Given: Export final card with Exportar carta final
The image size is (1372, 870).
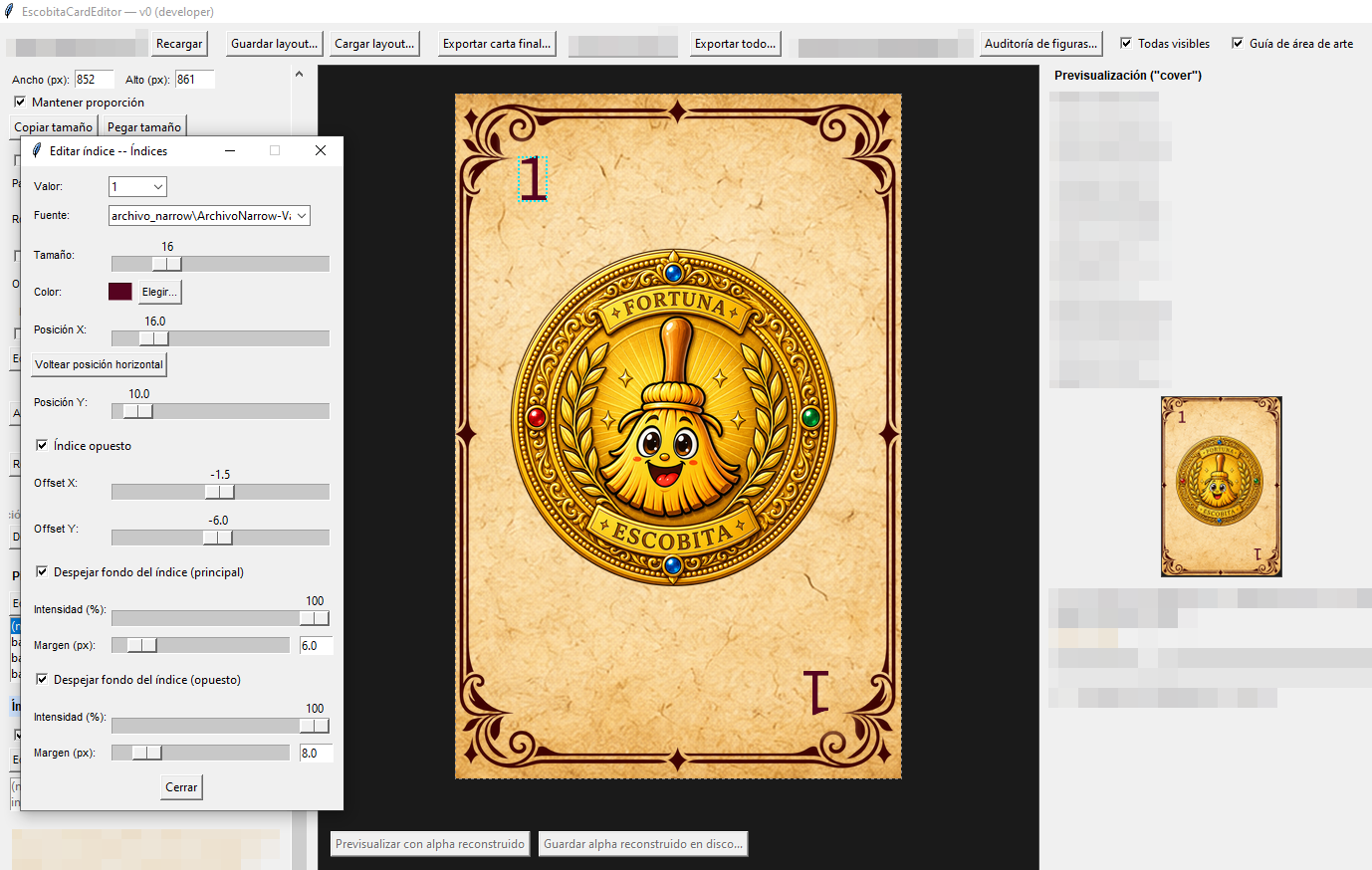Looking at the screenshot, I should click(x=497, y=44).
